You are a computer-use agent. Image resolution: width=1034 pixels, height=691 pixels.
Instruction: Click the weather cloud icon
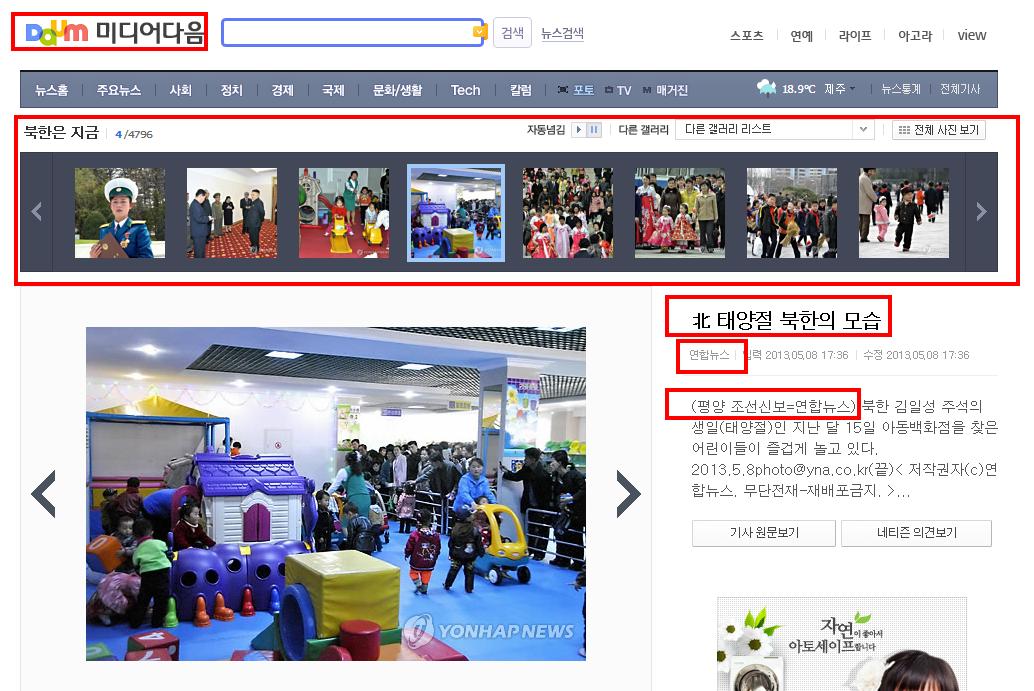pos(766,88)
